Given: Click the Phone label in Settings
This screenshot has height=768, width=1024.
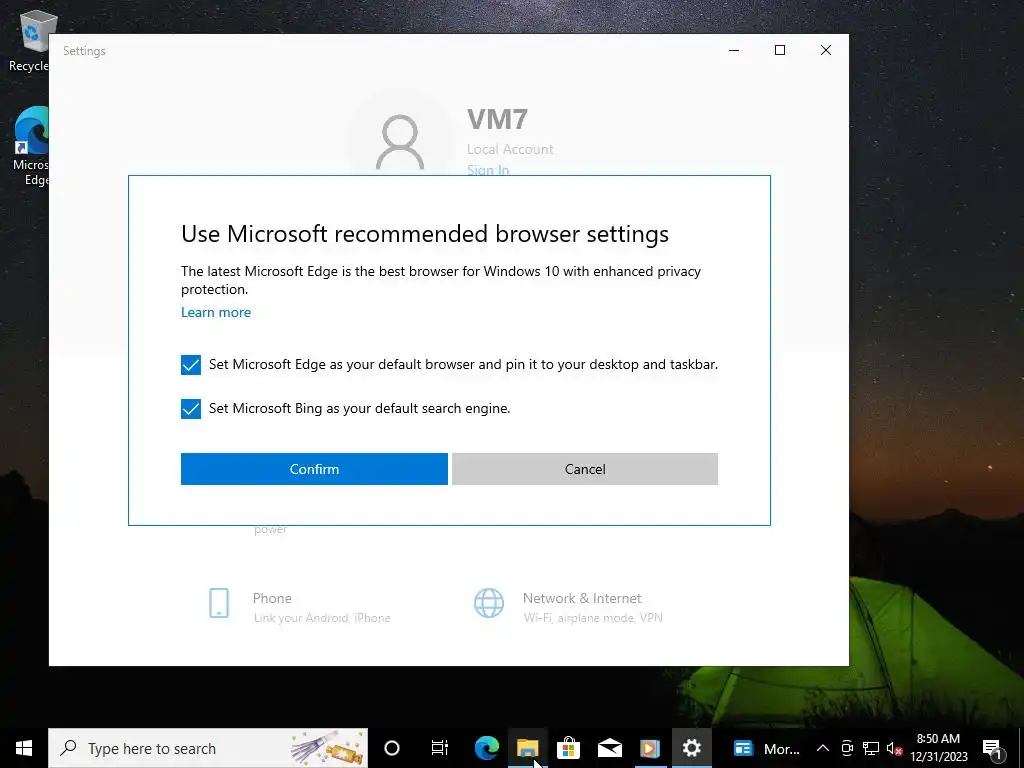Looking at the screenshot, I should click(x=272, y=598).
